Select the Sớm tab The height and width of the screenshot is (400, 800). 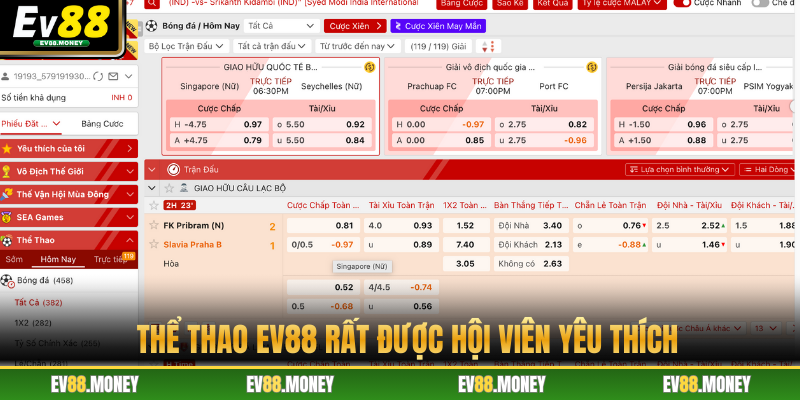pos(14,259)
